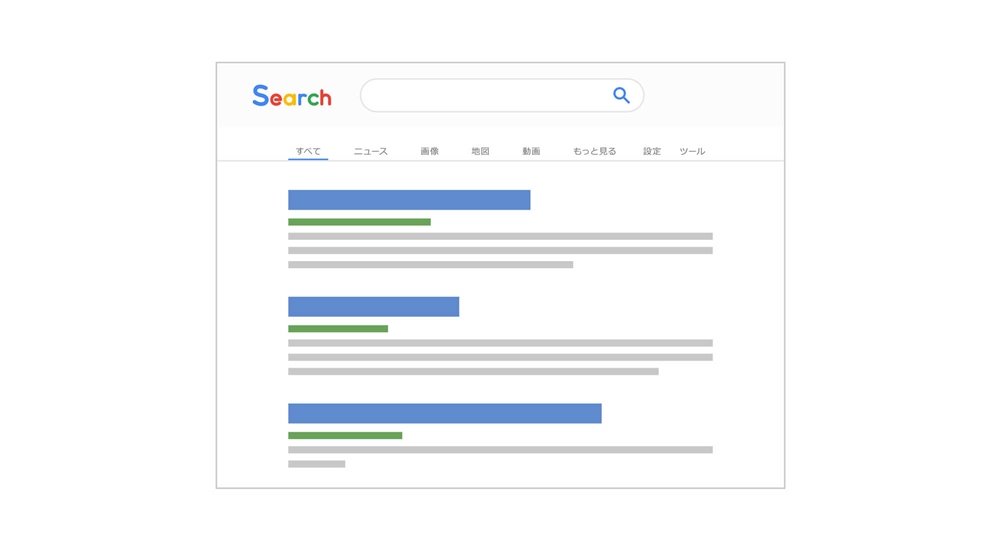Switch to the 動画 tab
The height and width of the screenshot is (550, 1000).
click(531, 151)
